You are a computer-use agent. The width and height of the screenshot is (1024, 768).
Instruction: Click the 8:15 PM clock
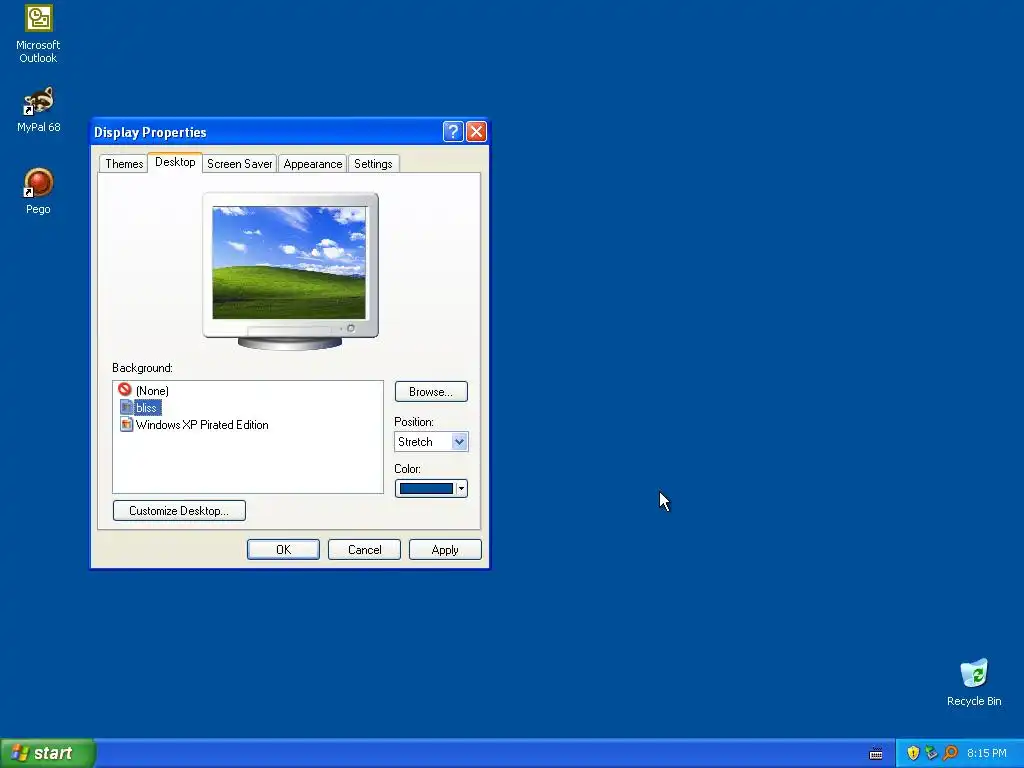pos(987,753)
